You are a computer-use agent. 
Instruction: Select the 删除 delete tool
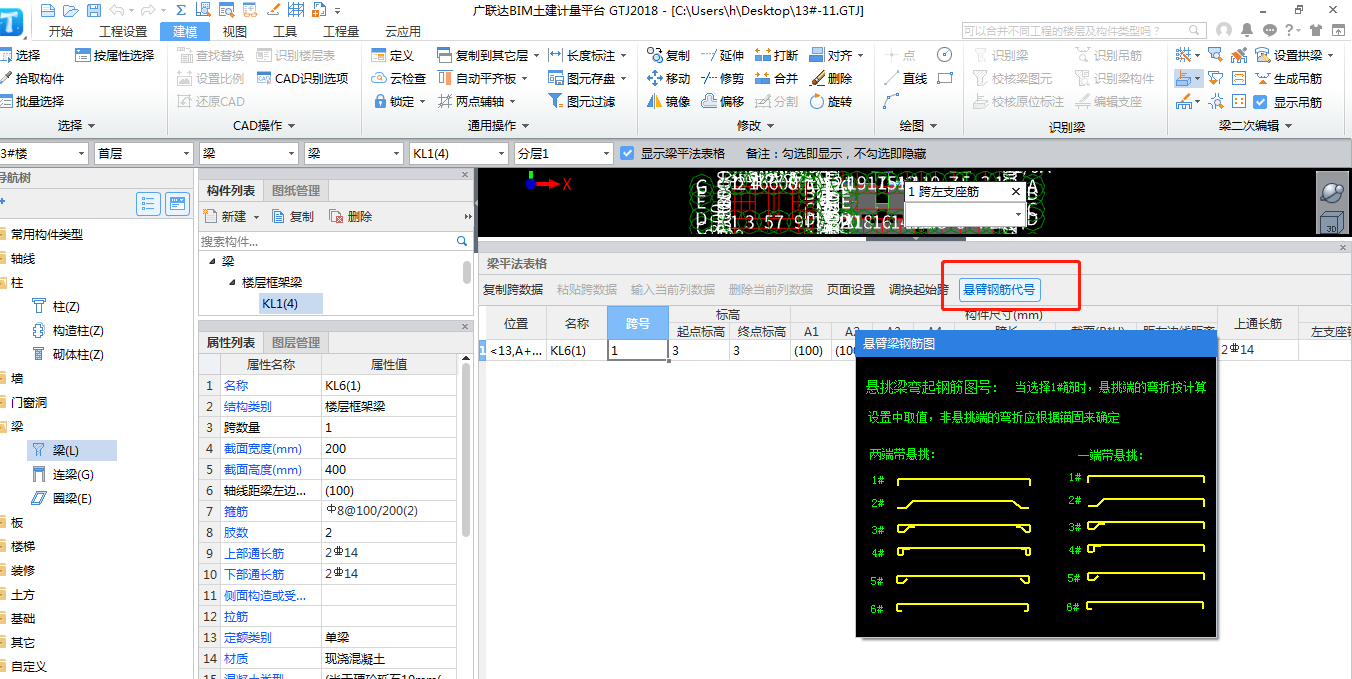tap(830, 78)
